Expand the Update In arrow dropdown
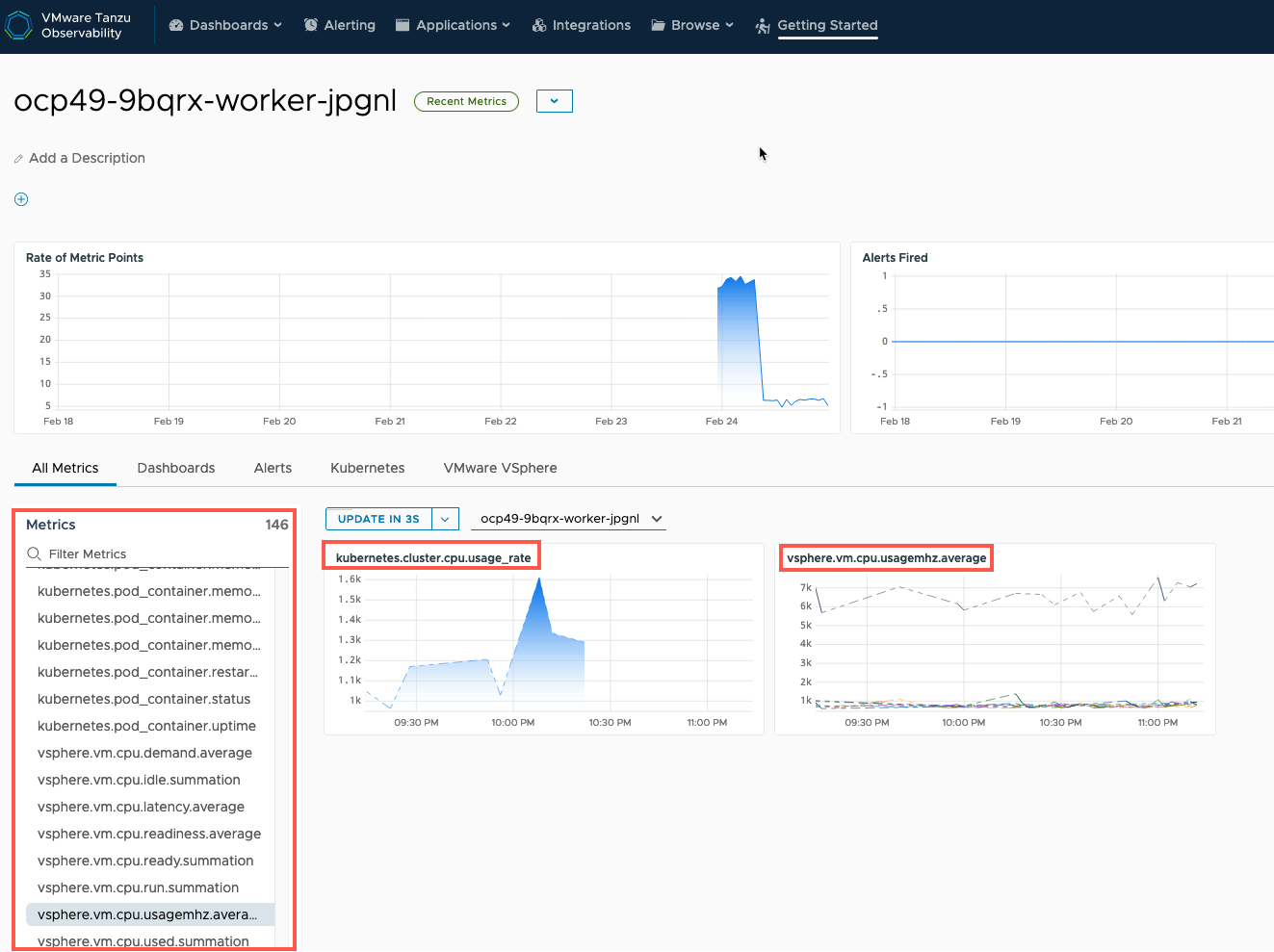 coord(445,519)
